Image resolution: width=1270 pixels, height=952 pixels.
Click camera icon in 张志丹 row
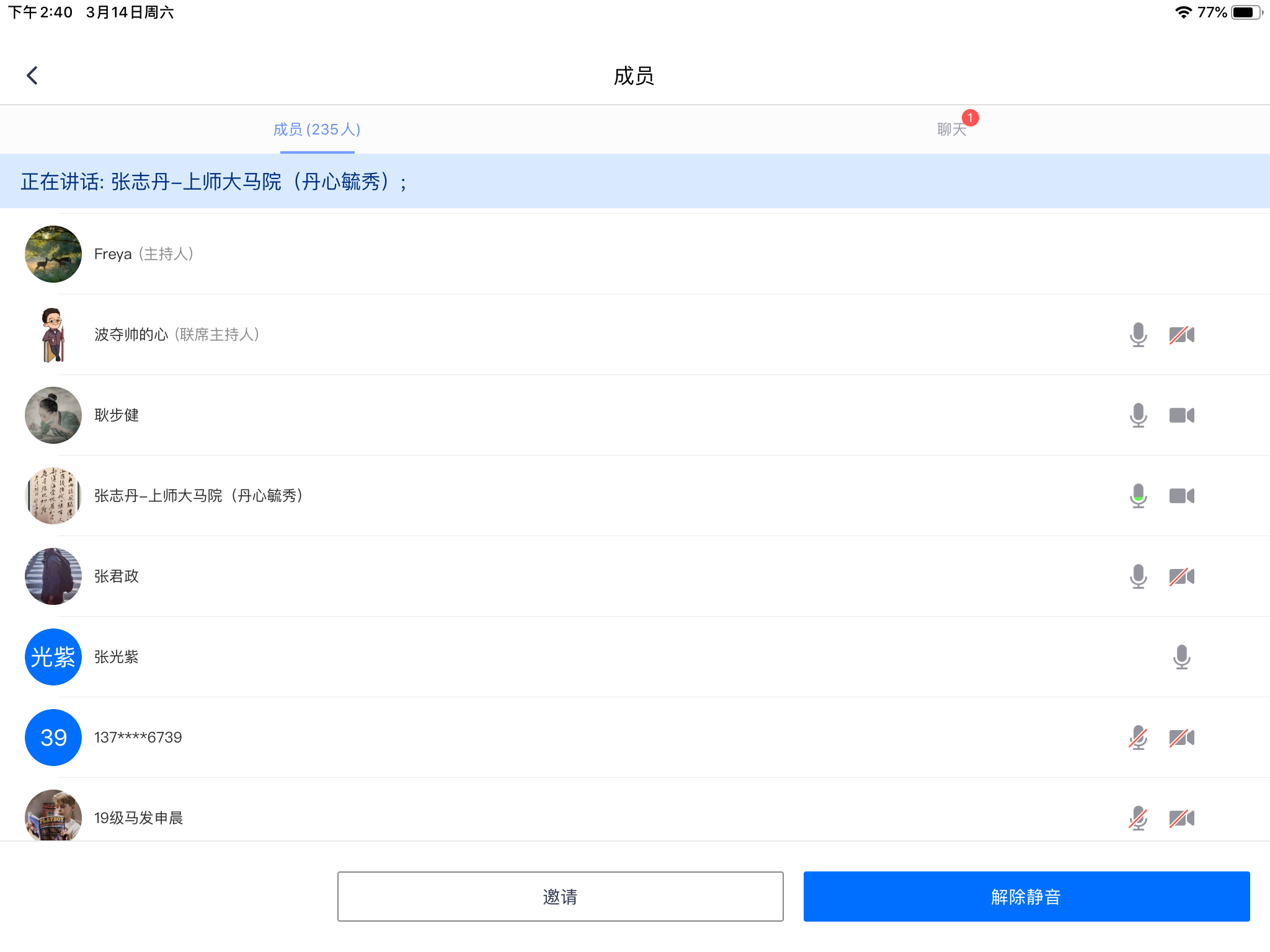coord(1181,496)
